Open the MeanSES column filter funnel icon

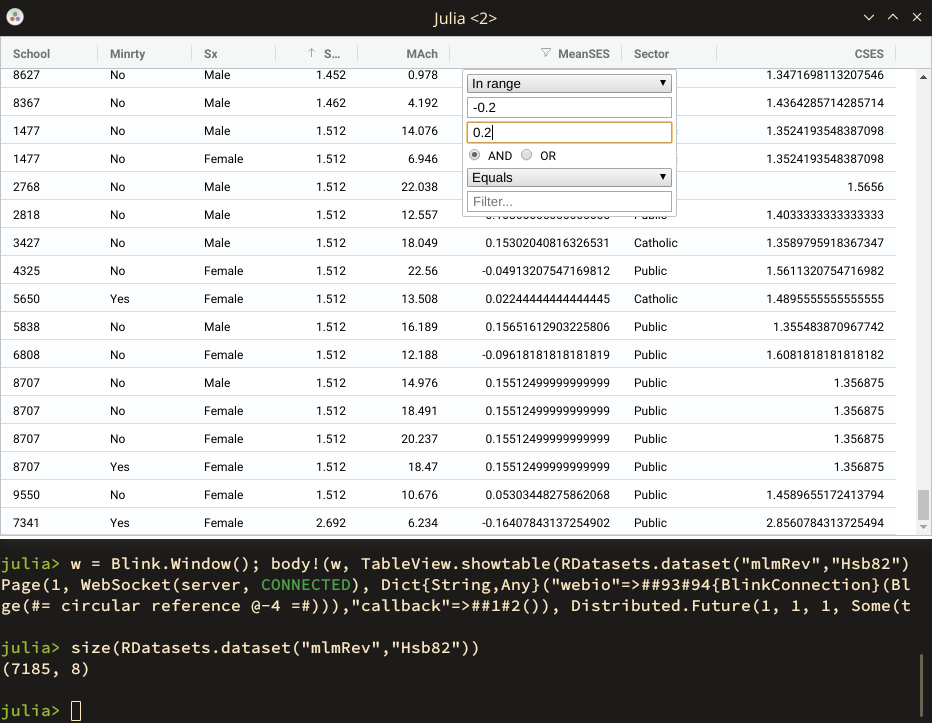click(546, 53)
